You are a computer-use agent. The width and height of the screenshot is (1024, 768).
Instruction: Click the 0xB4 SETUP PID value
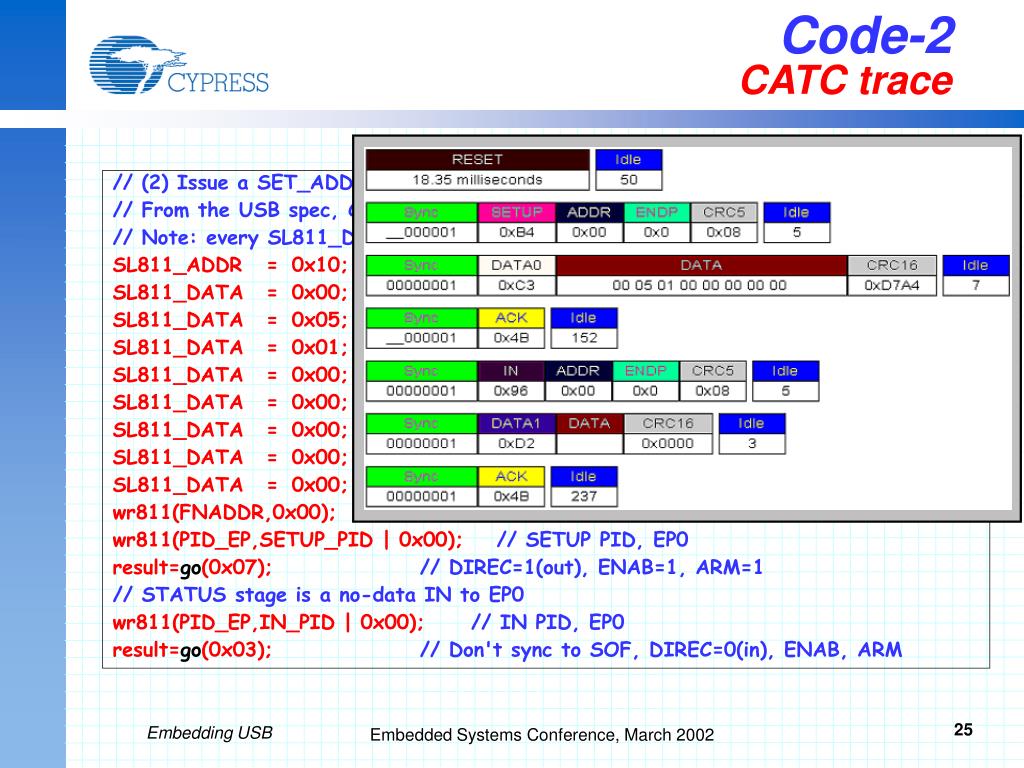coord(515,233)
